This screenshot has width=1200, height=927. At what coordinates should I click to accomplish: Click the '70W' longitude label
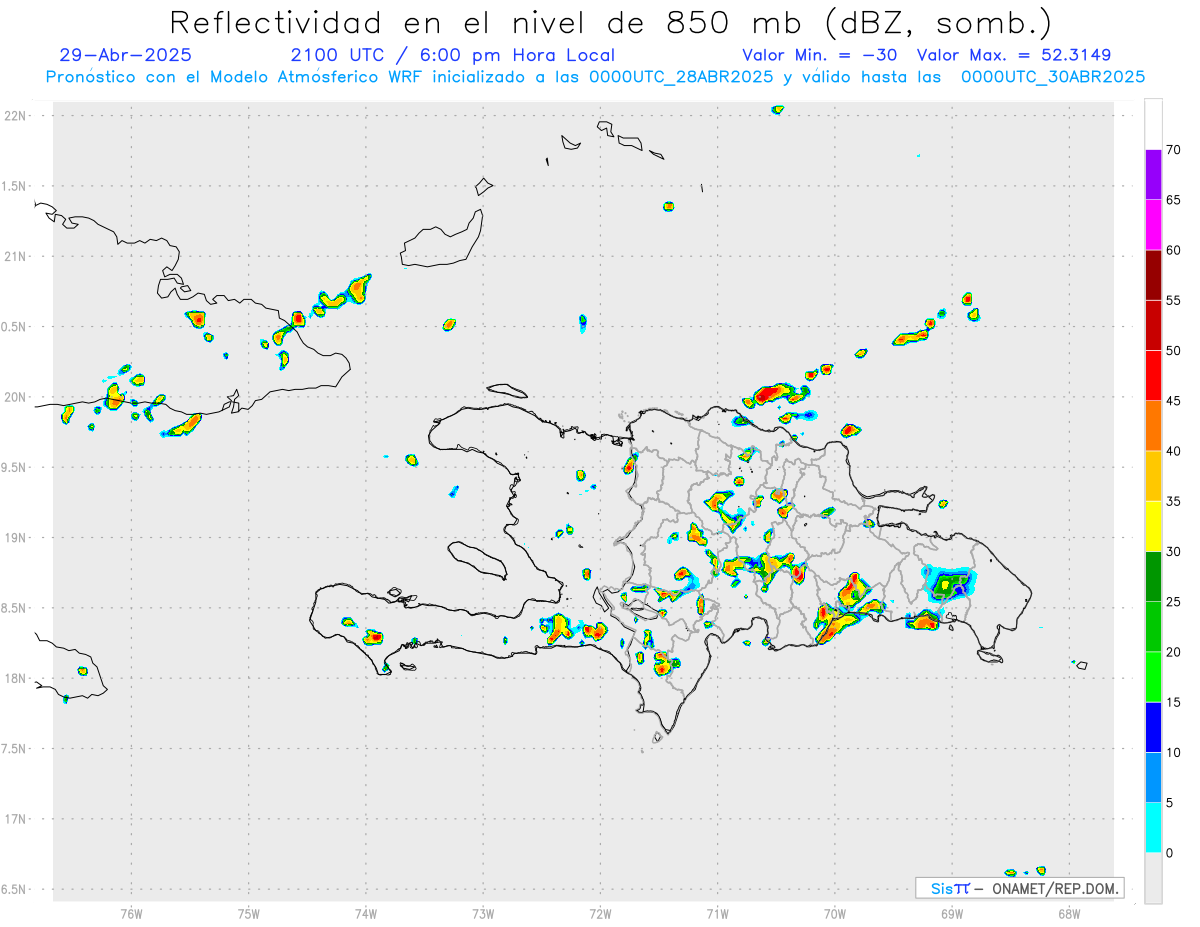coord(835,914)
